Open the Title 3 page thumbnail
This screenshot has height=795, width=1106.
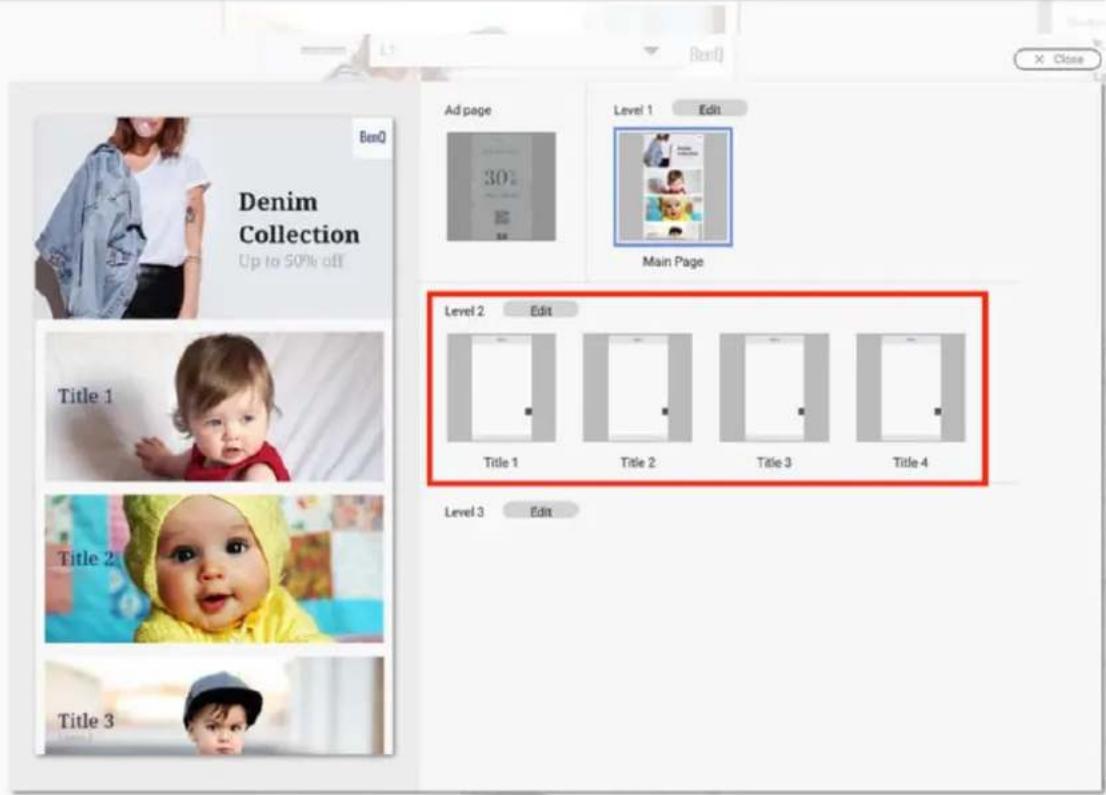[x=774, y=388]
